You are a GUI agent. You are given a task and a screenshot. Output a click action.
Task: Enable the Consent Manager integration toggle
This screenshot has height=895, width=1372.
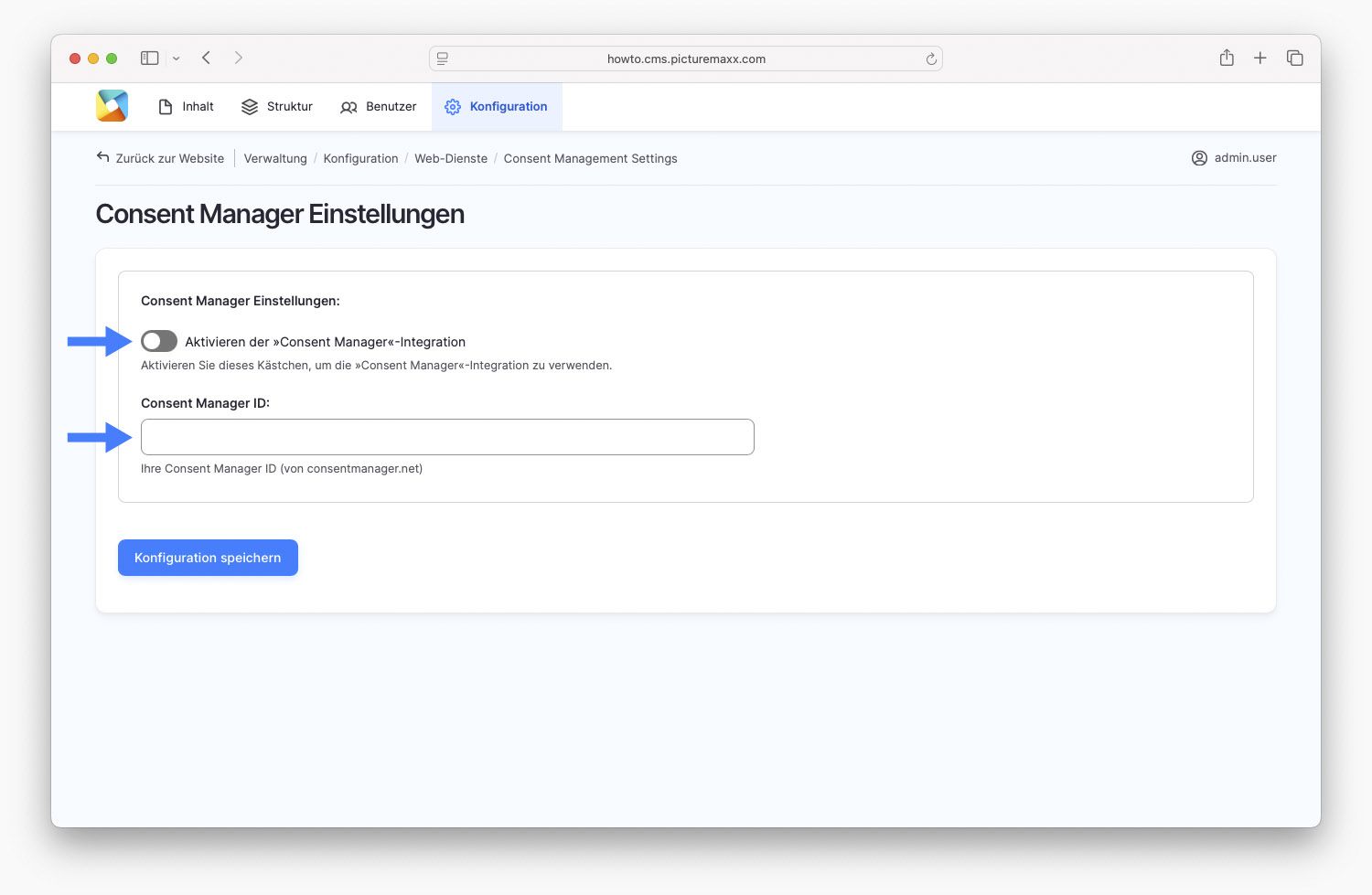click(159, 342)
